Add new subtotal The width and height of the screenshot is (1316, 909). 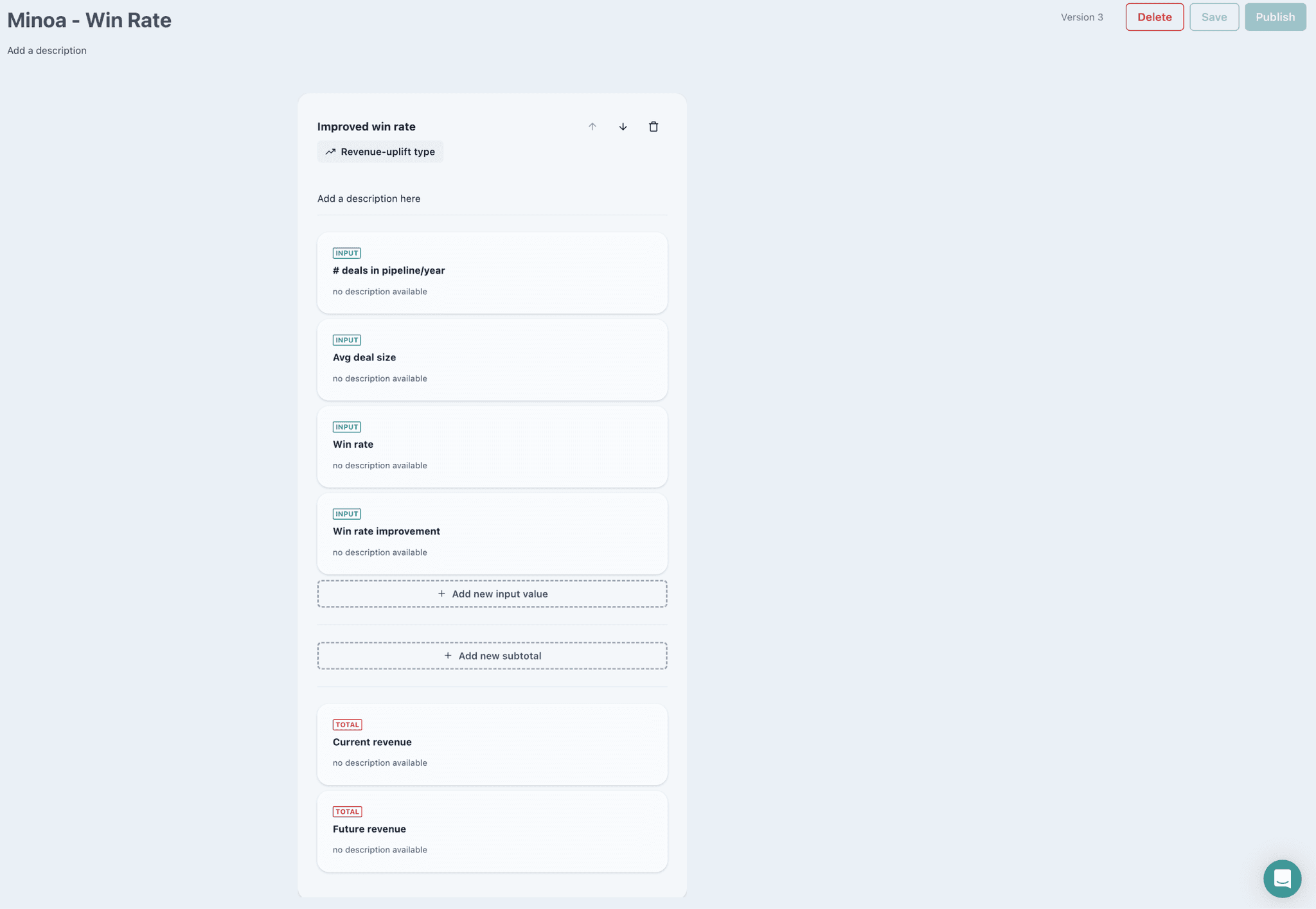pyautogui.click(x=492, y=655)
